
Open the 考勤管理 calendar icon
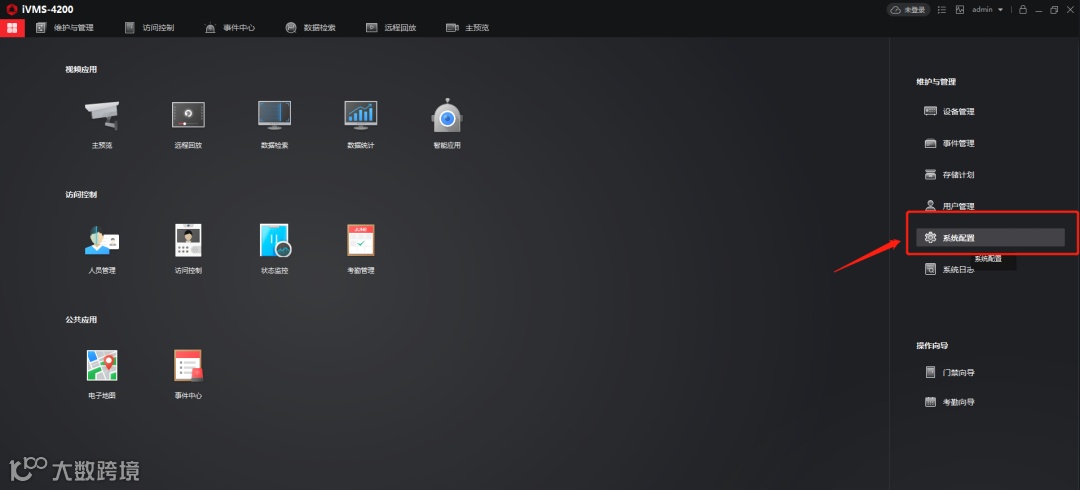pyautogui.click(x=361, y=241)
